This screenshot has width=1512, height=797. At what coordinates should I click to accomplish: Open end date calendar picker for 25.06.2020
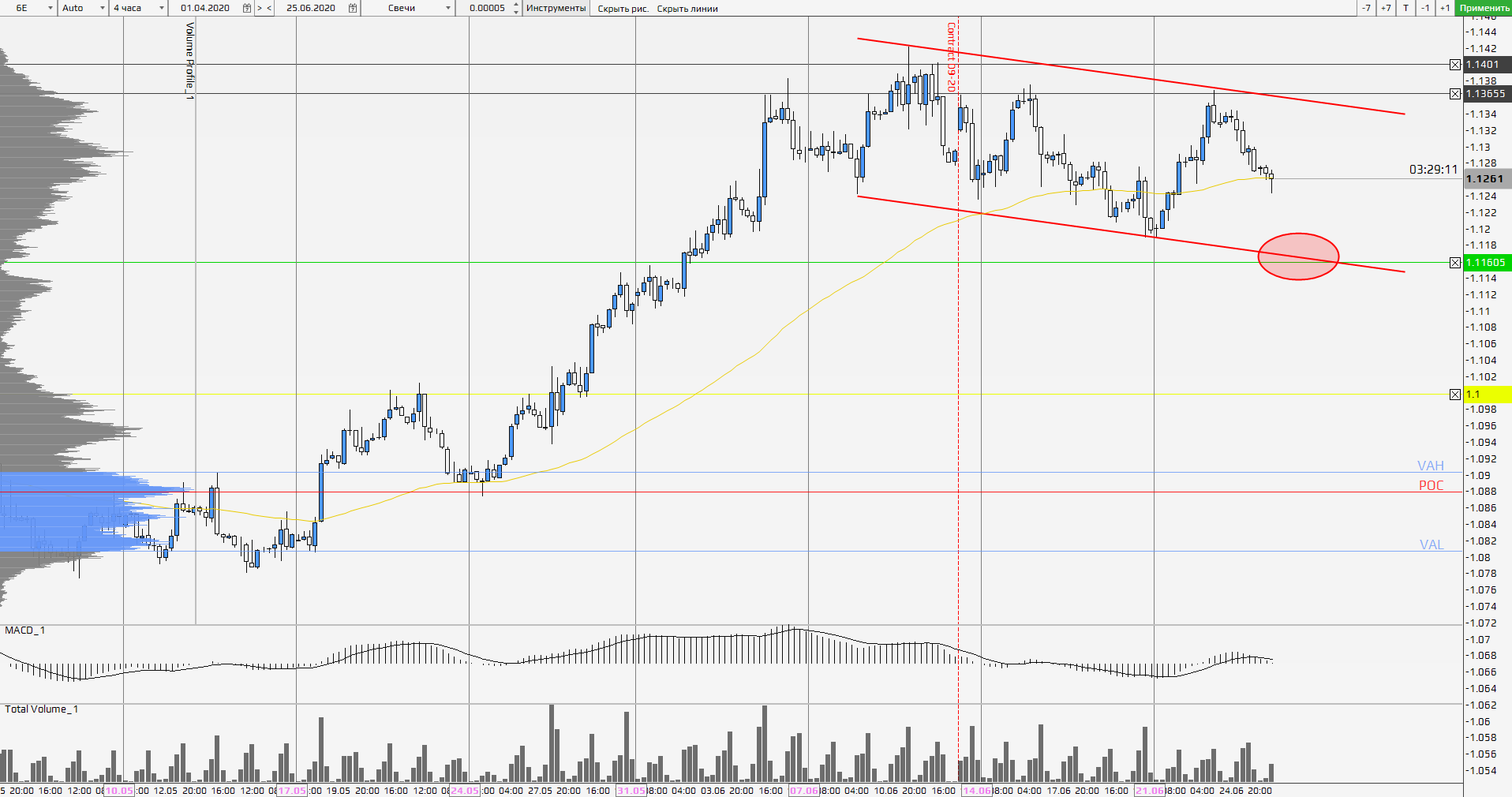point(353,8)
